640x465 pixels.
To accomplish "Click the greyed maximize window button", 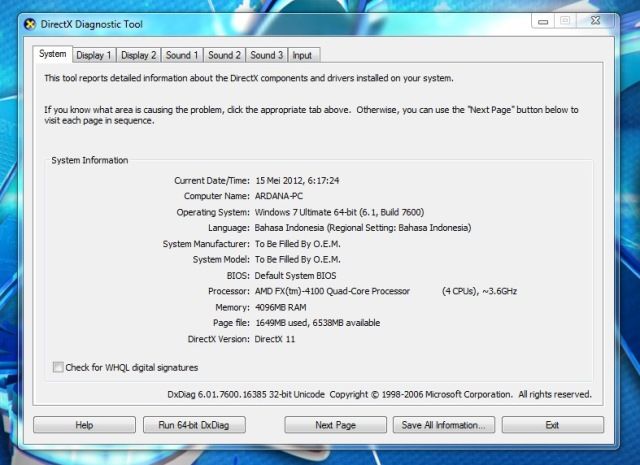I will [565, 21].
